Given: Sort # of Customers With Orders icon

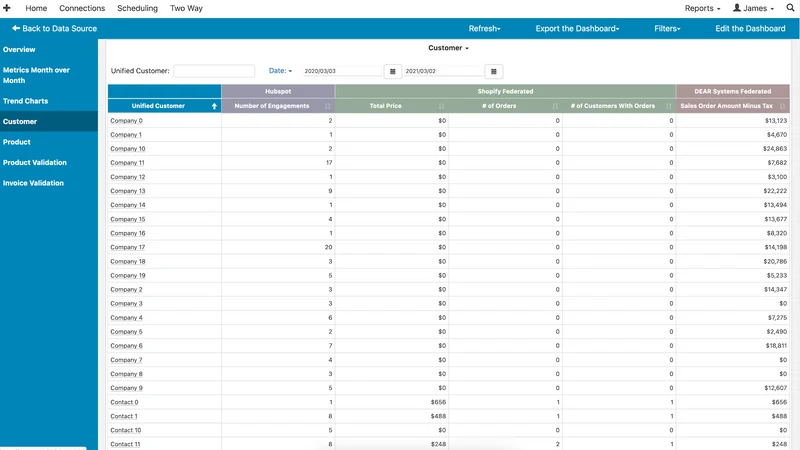Looking at the screenshot, I should click(668, 106).
